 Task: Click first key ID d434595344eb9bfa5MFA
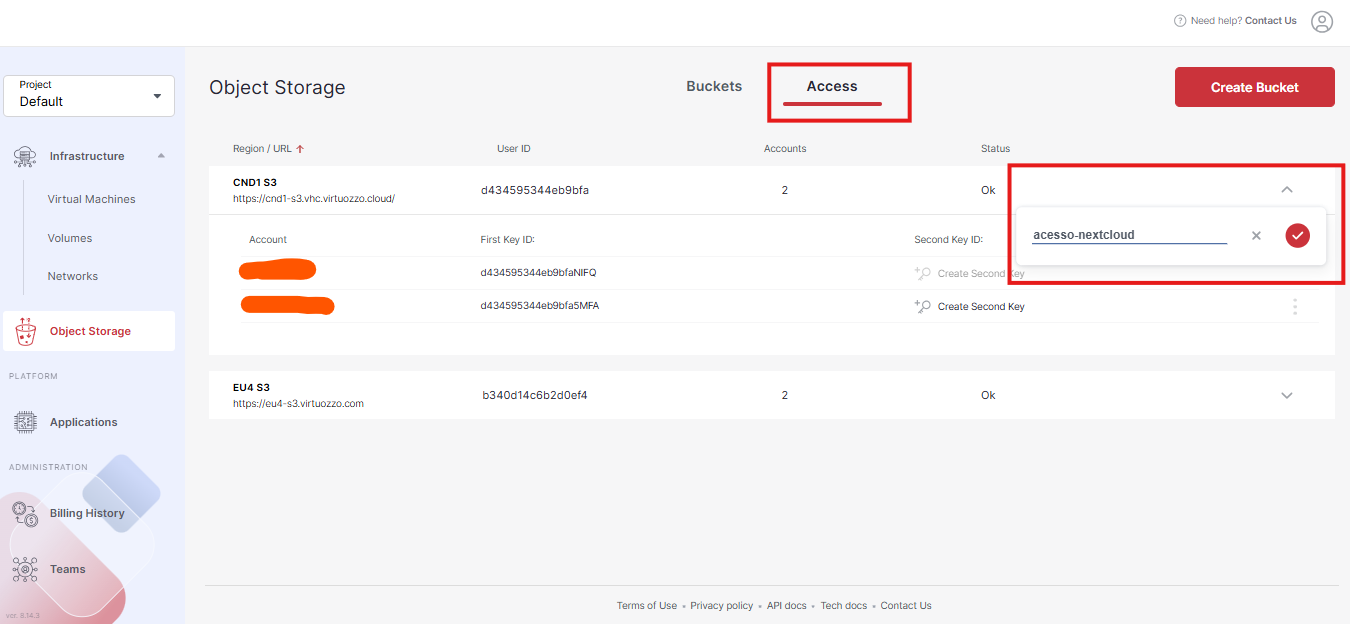click(x=539, y=306)
